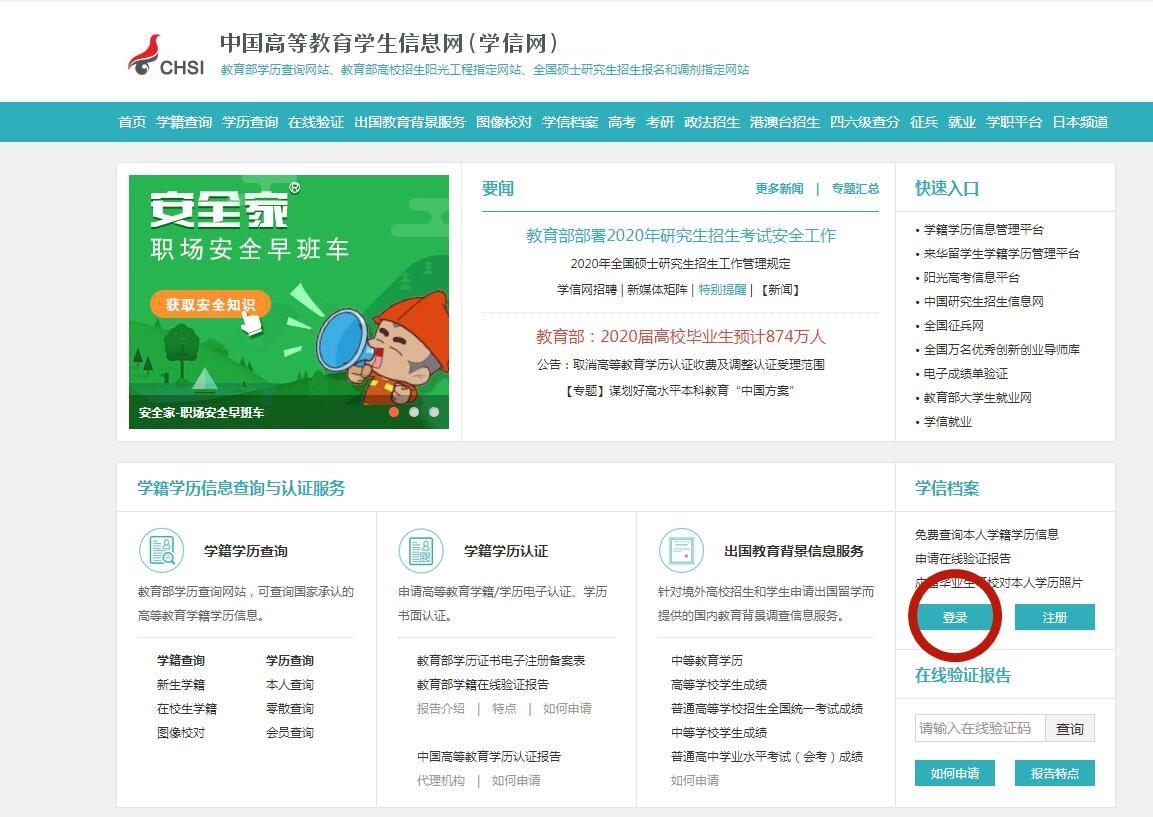Open 2020年全国硕士研究生招生工作管理规定 link
Viewport: 1153px width, 817px height.
coord(681,263)
